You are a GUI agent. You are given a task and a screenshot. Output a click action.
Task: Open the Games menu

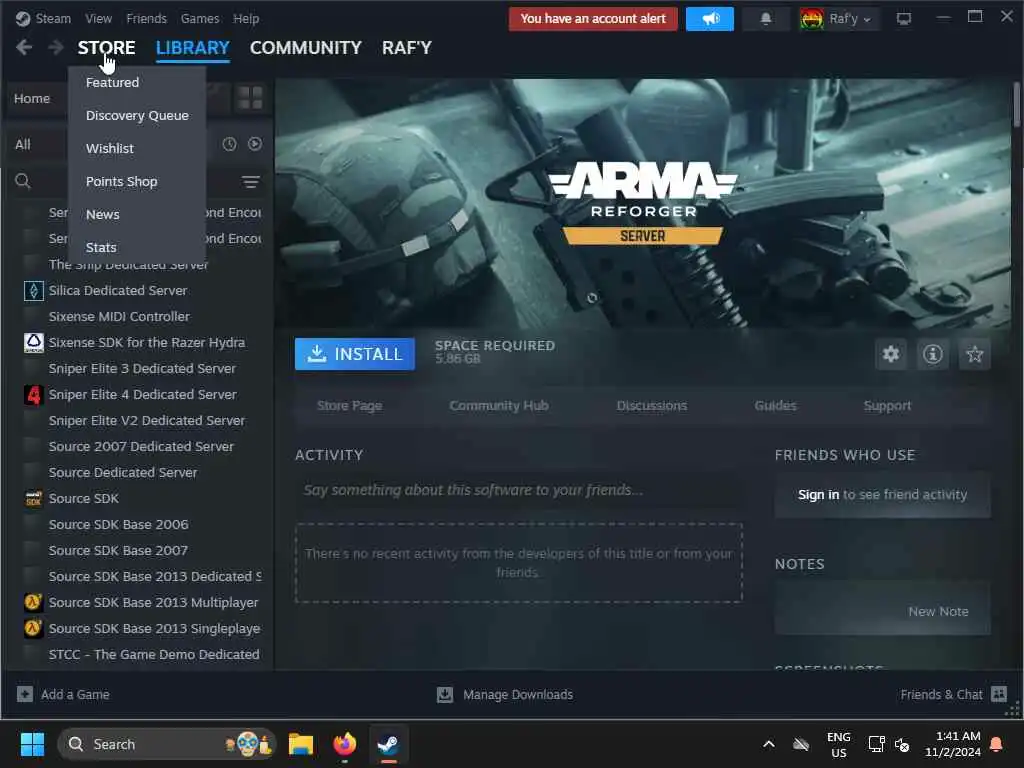coord(200,18)
